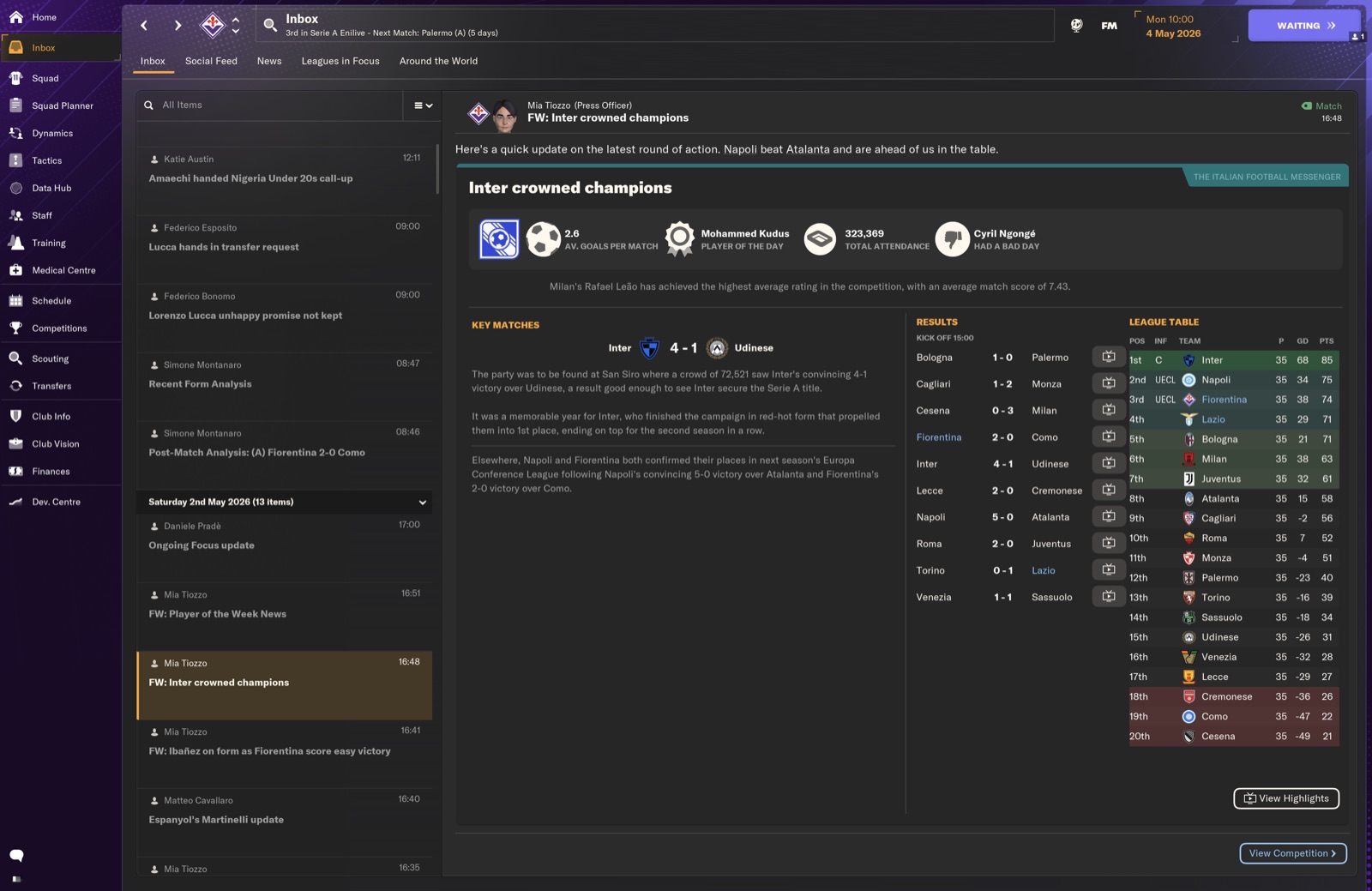Open Competitions trophy icon
Viewport: 1372px width, 891px height.
coord(15,328)
